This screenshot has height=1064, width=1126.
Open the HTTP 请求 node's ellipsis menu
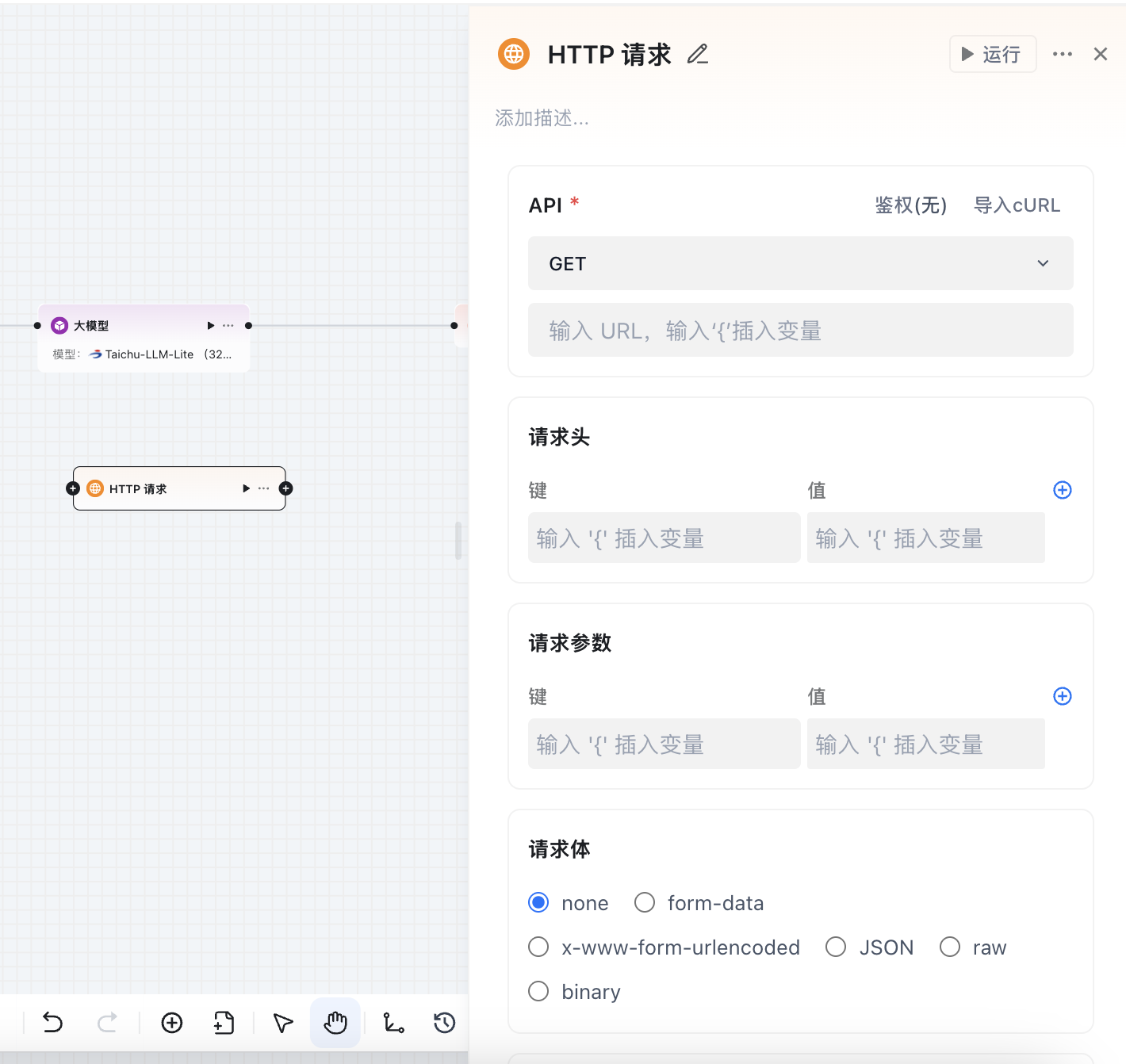coord(264,488)
